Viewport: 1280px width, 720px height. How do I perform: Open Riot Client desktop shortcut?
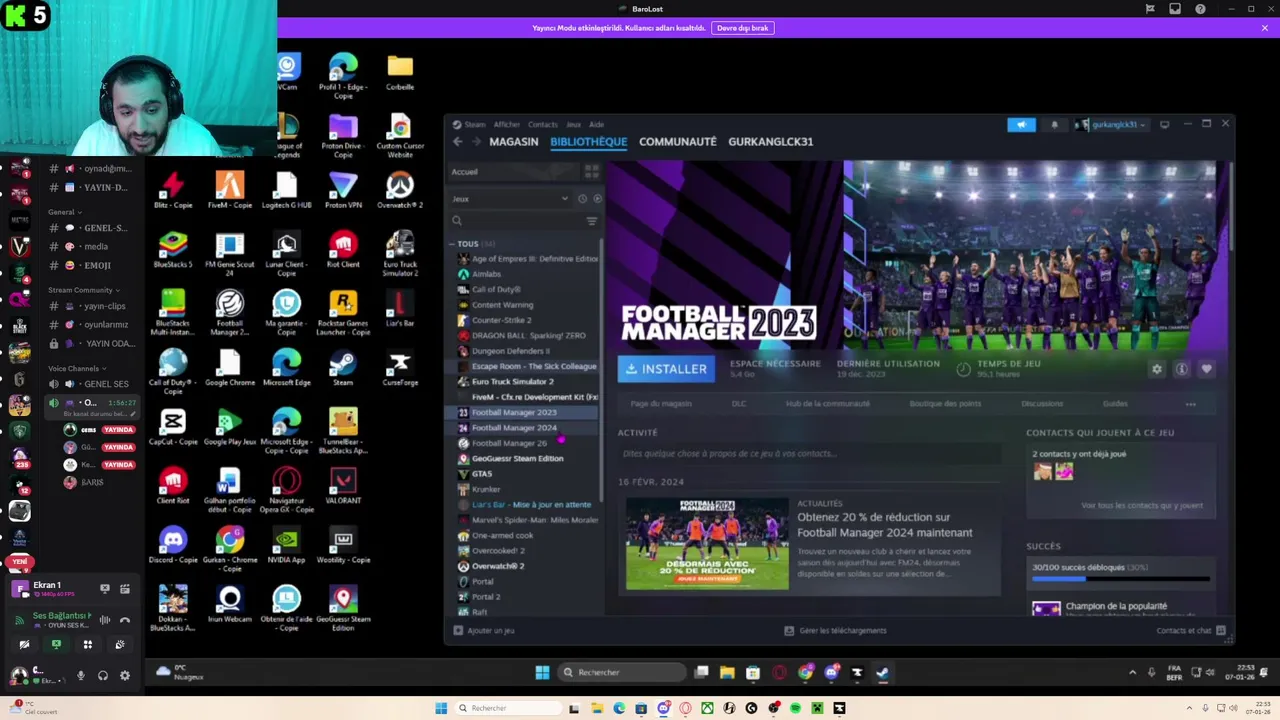343,250
